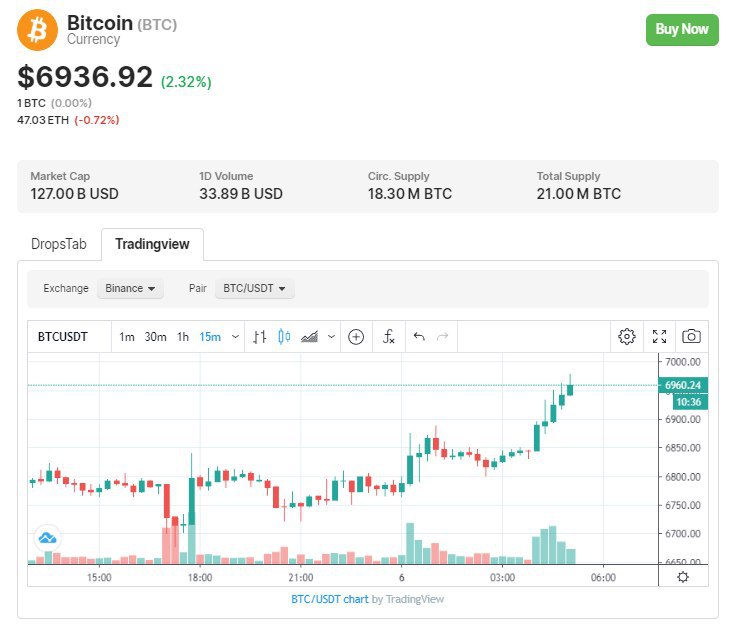Open the compare/add symbol plus icon
The height and width of the screenshot is (634, 734).
click(x=356, y=337)
